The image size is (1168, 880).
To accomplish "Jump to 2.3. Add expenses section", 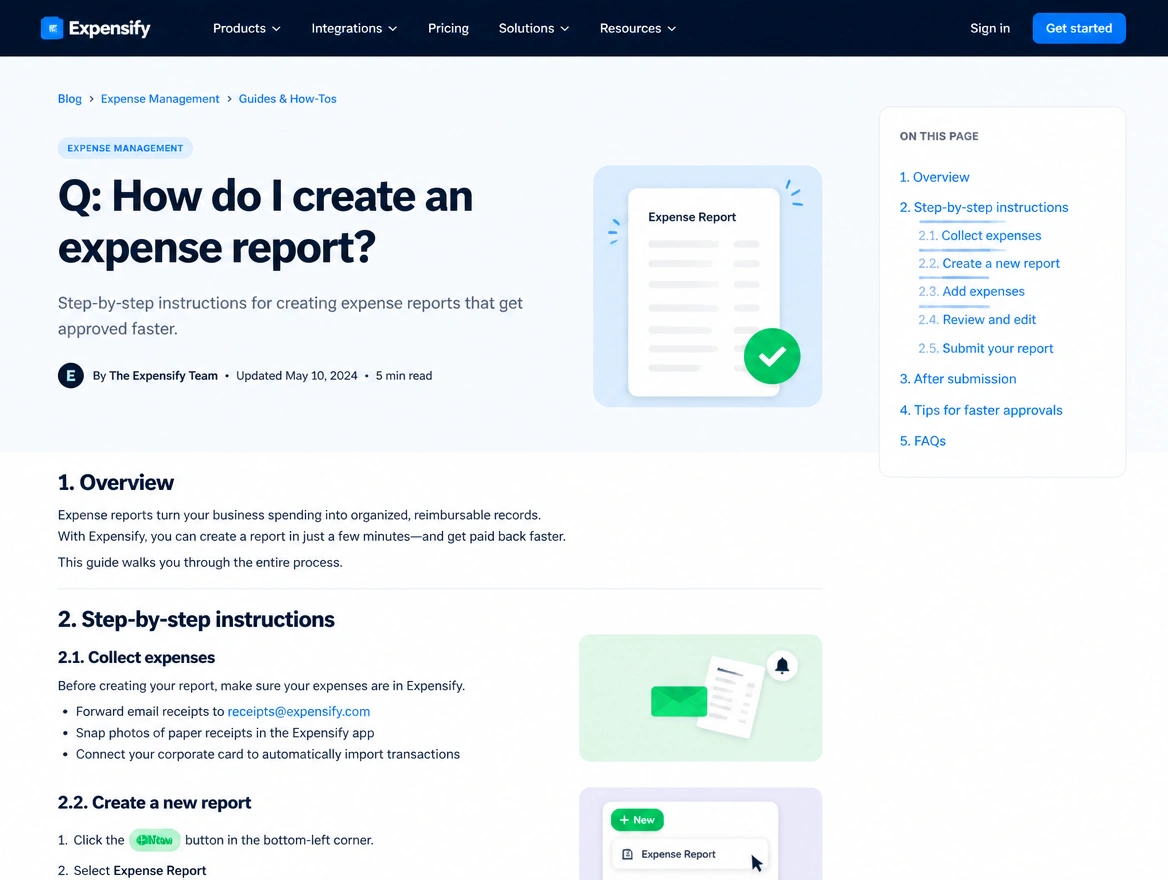I will 971,291.
